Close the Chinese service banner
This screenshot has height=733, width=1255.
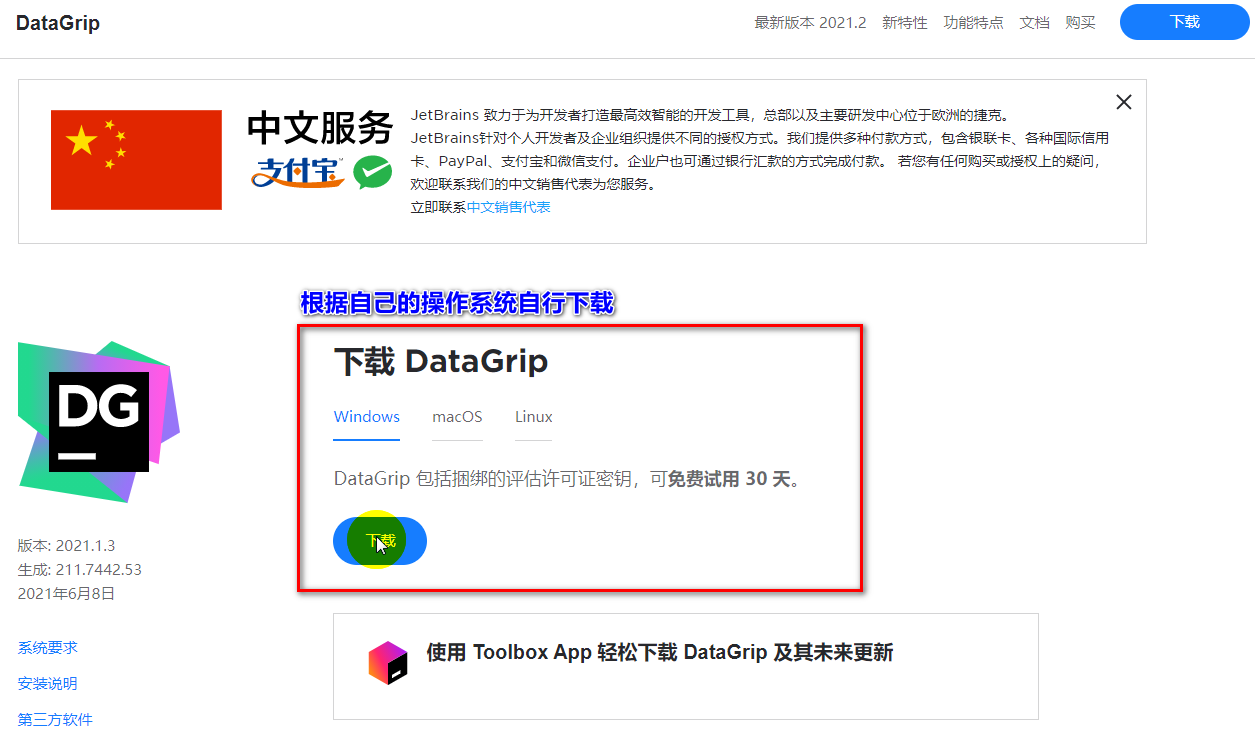point(1124,102)
